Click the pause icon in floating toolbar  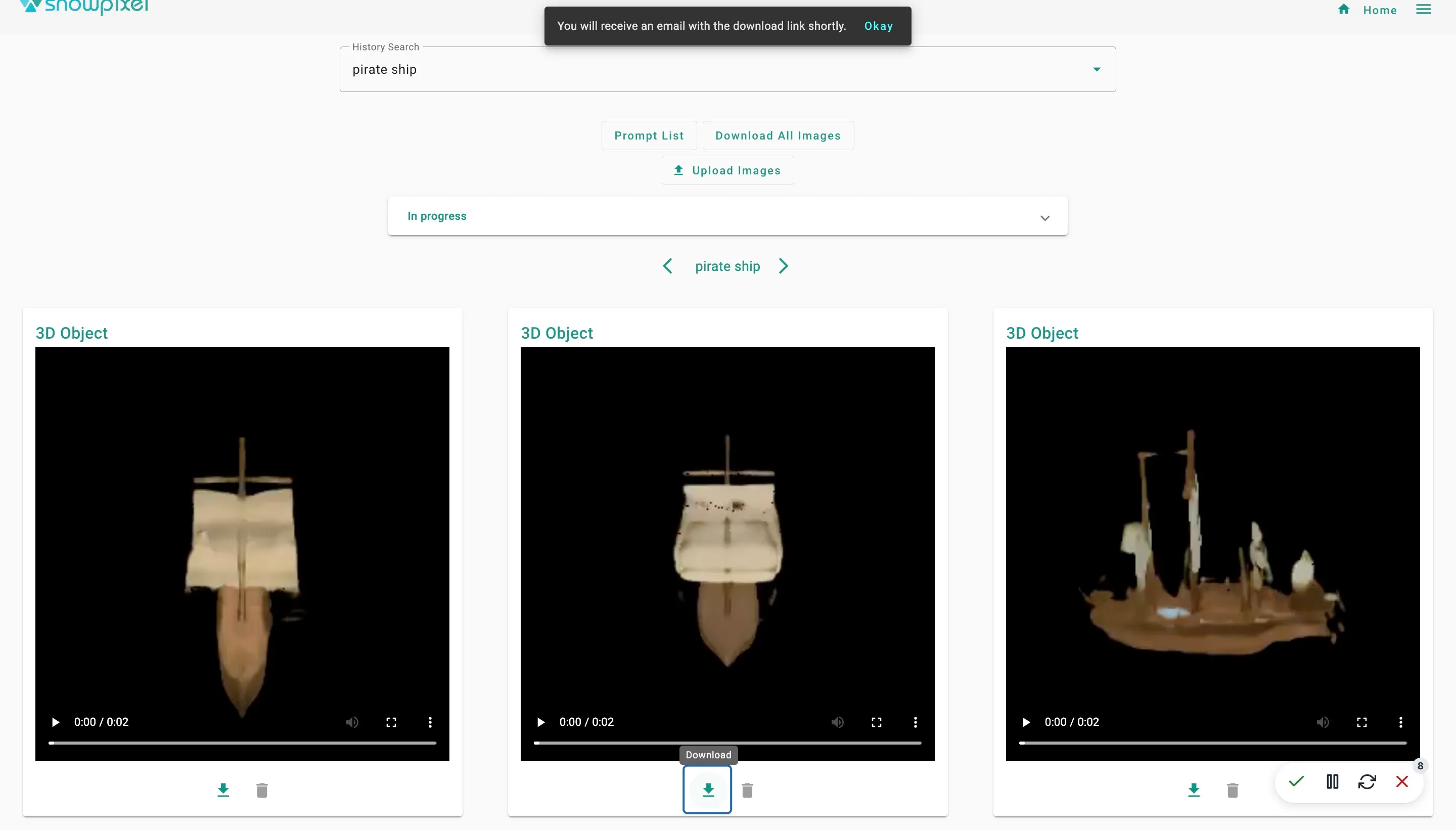click(x=1332, y=781)
